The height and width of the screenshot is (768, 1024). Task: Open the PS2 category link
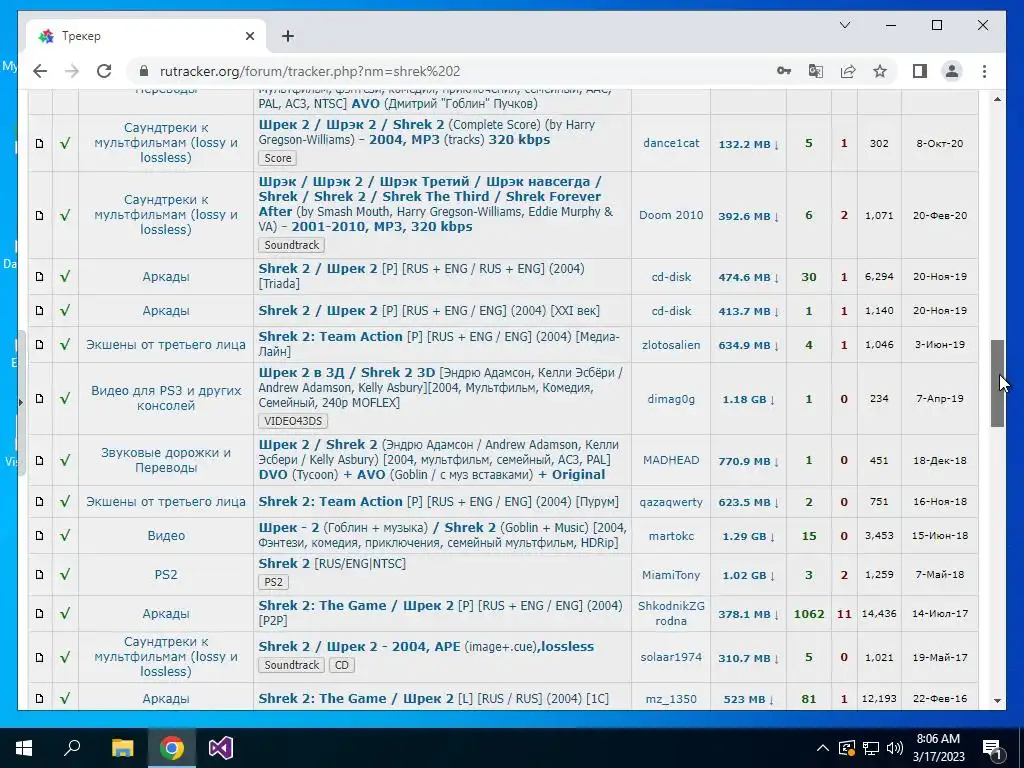point(166,575)
